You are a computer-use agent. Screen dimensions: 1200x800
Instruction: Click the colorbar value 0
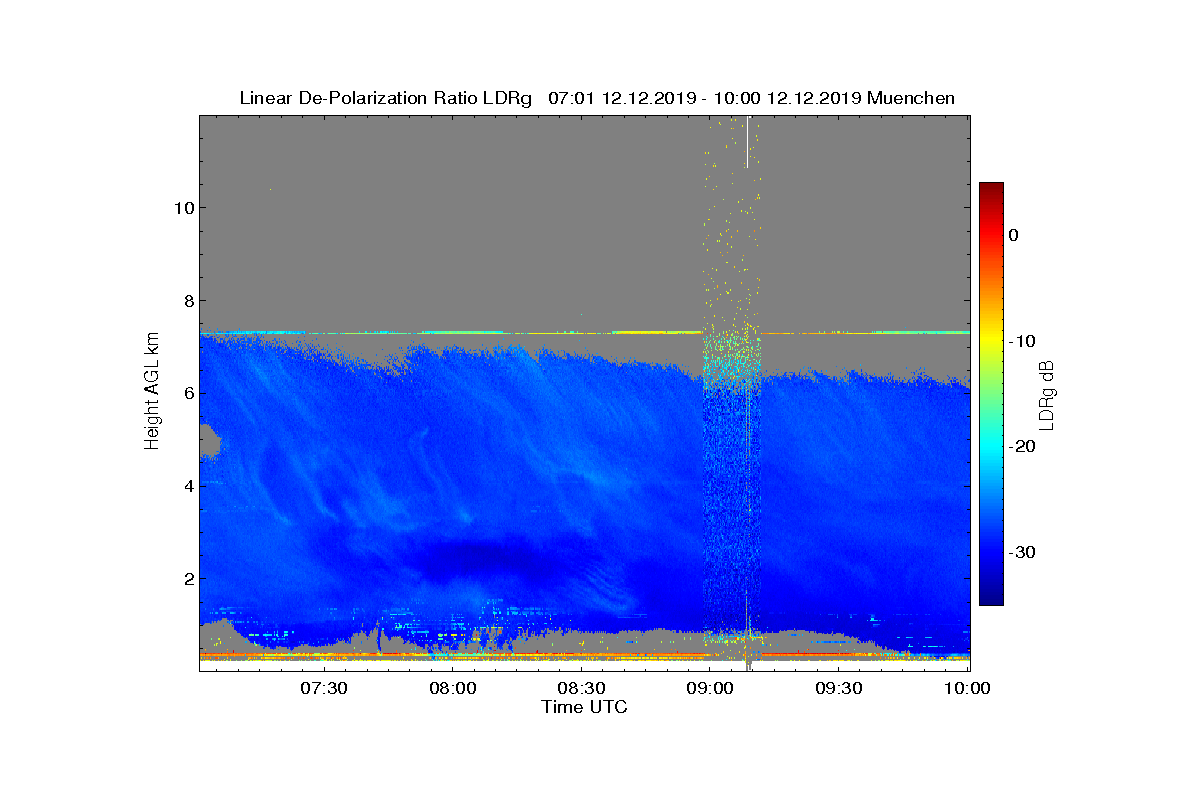pyautogui.click(x=1013, y=235)
